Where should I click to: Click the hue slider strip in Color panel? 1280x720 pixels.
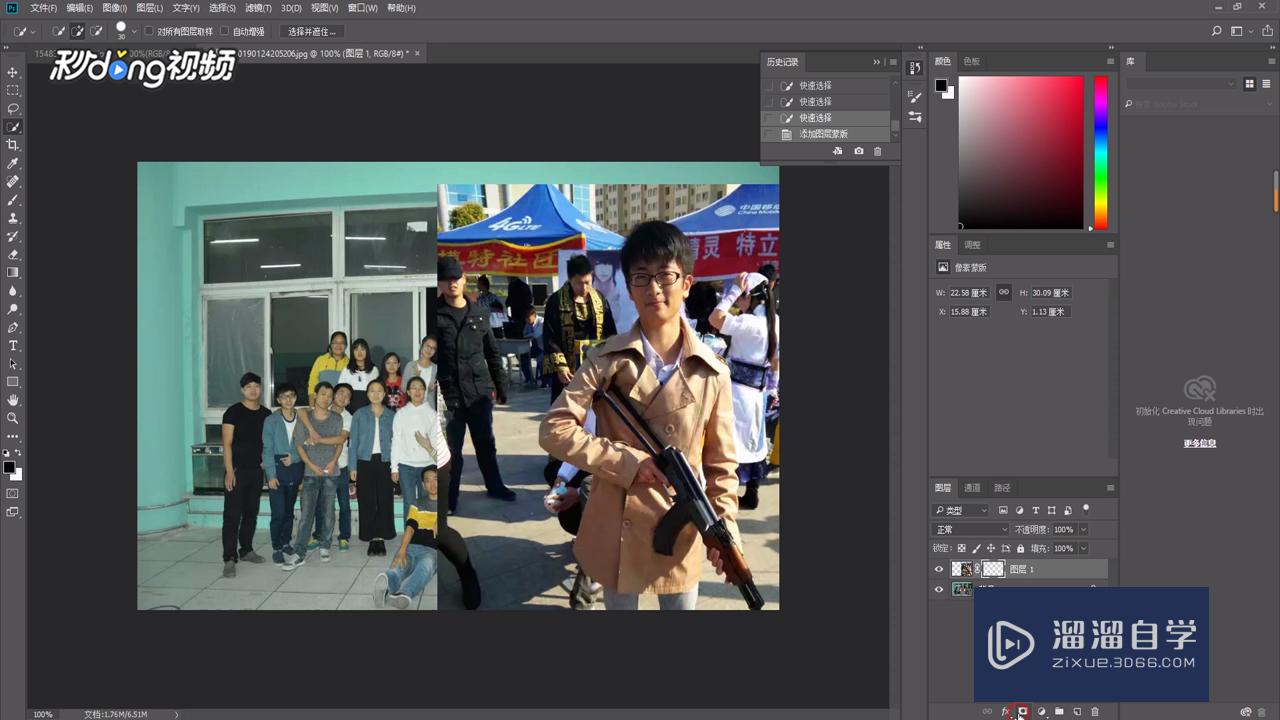coord(1100,152)
